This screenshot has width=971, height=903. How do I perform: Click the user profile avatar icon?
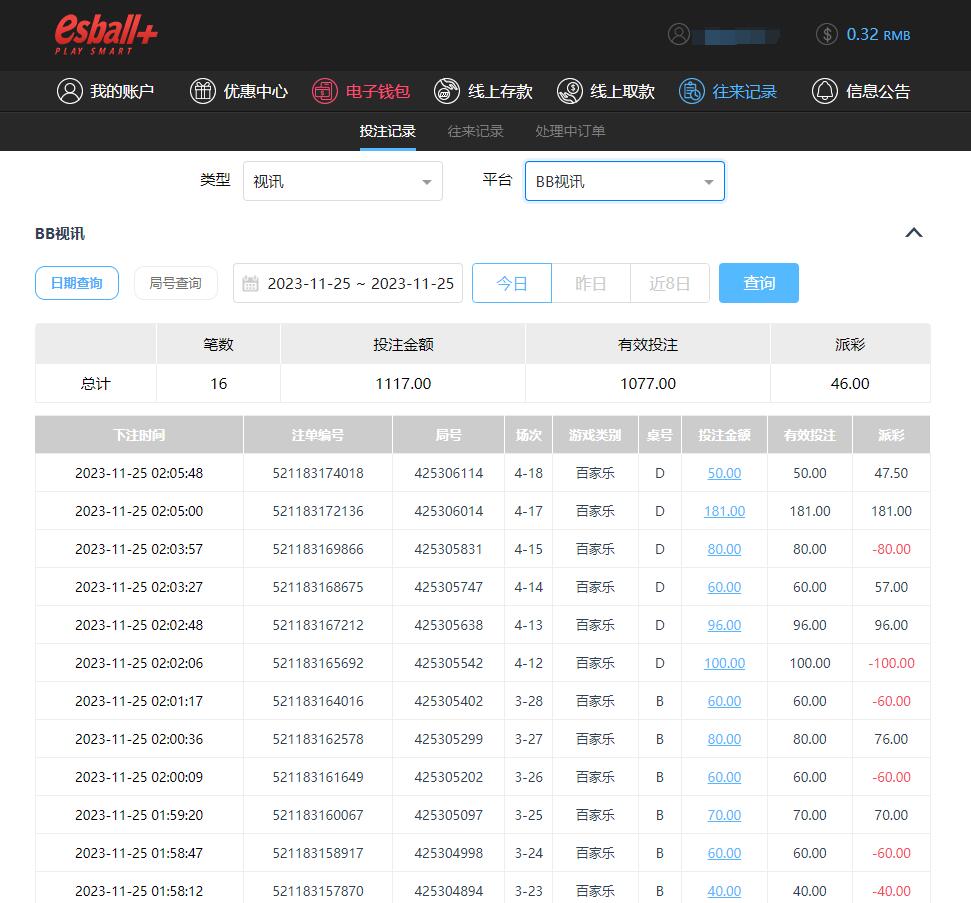point(679,34)
